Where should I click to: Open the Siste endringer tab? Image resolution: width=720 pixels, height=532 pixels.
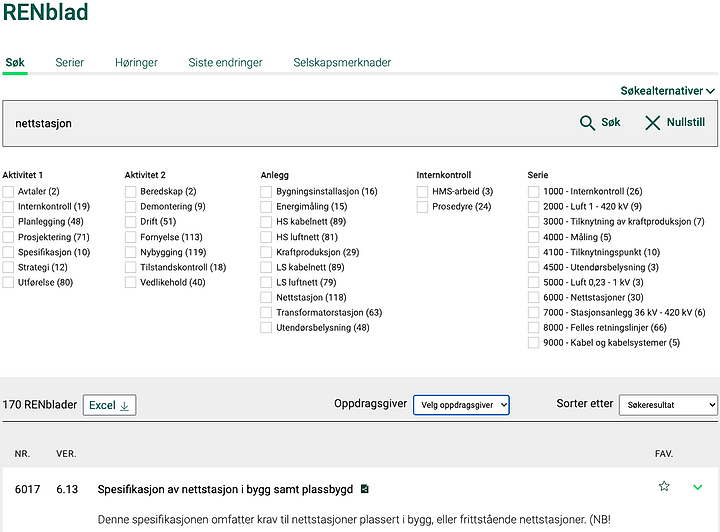(x=225, y=62)
